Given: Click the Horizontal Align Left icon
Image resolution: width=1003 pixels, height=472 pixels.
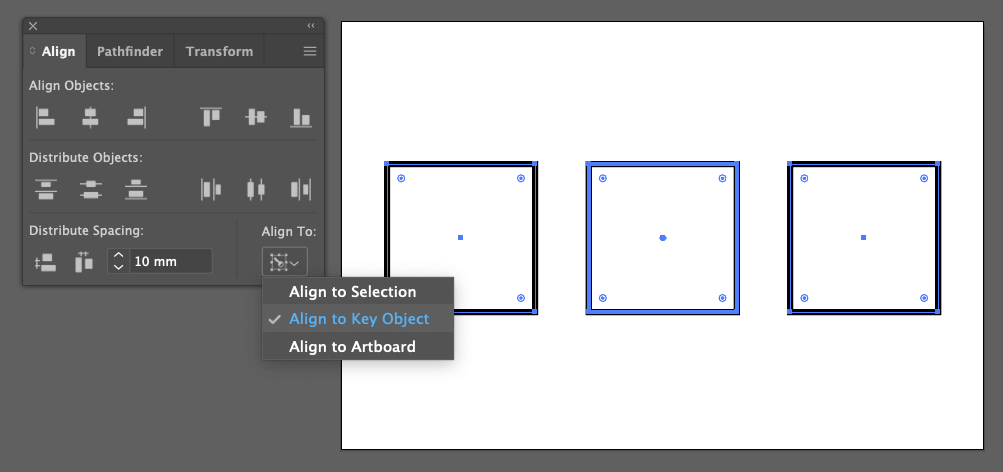Looking at the screenshot, I should coord(45,117).
